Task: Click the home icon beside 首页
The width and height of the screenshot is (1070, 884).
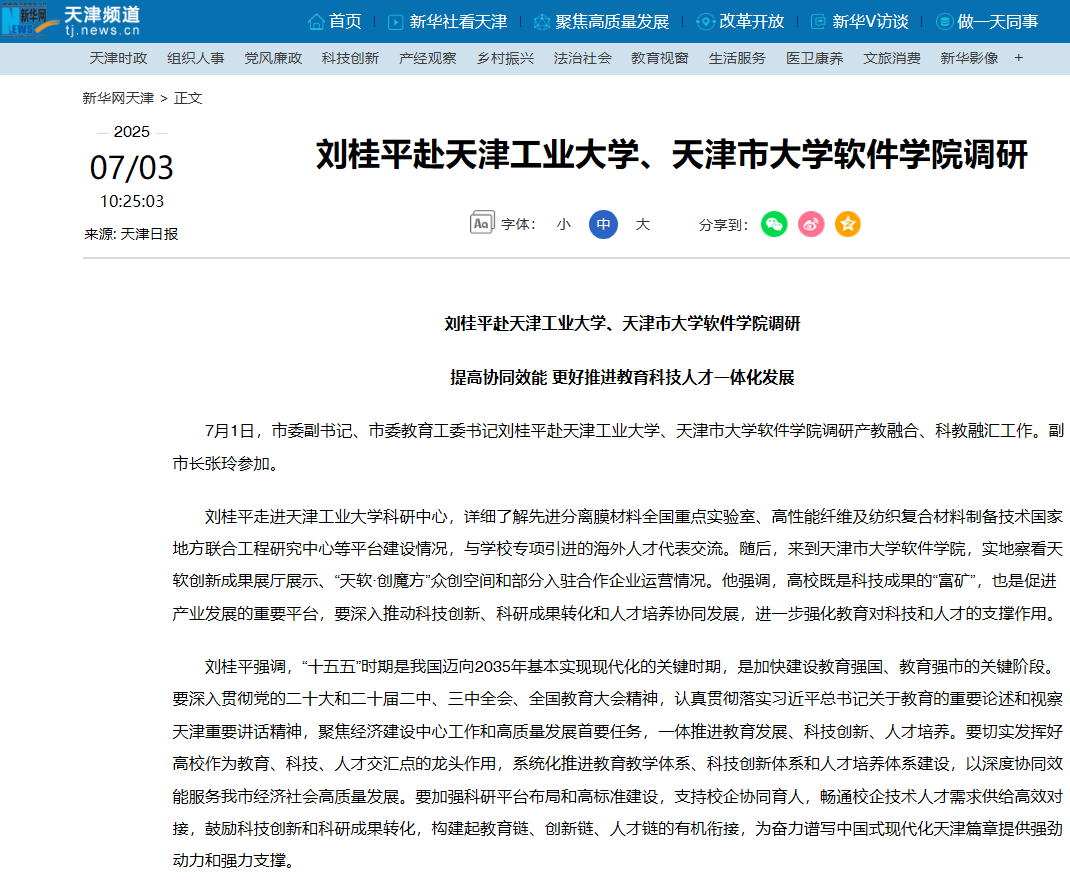Action: coord(316,22)
